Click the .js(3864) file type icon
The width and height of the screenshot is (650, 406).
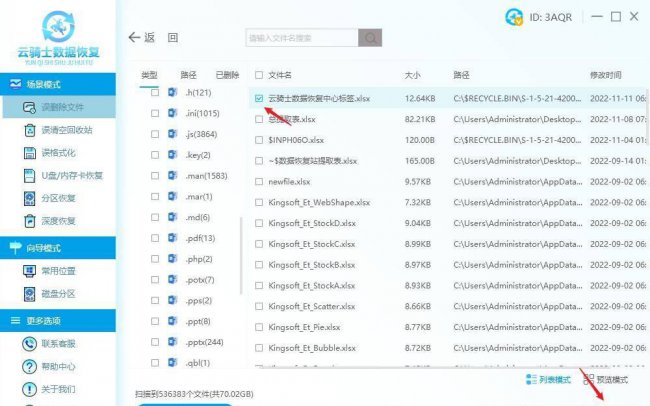coord(172,134)
